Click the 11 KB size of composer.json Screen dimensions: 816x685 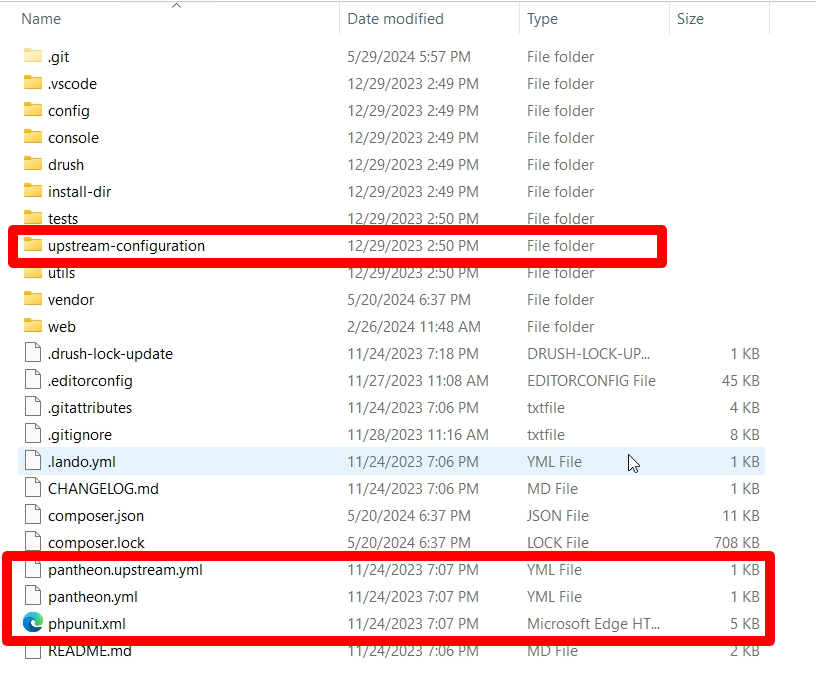click(x=741, y=516)
